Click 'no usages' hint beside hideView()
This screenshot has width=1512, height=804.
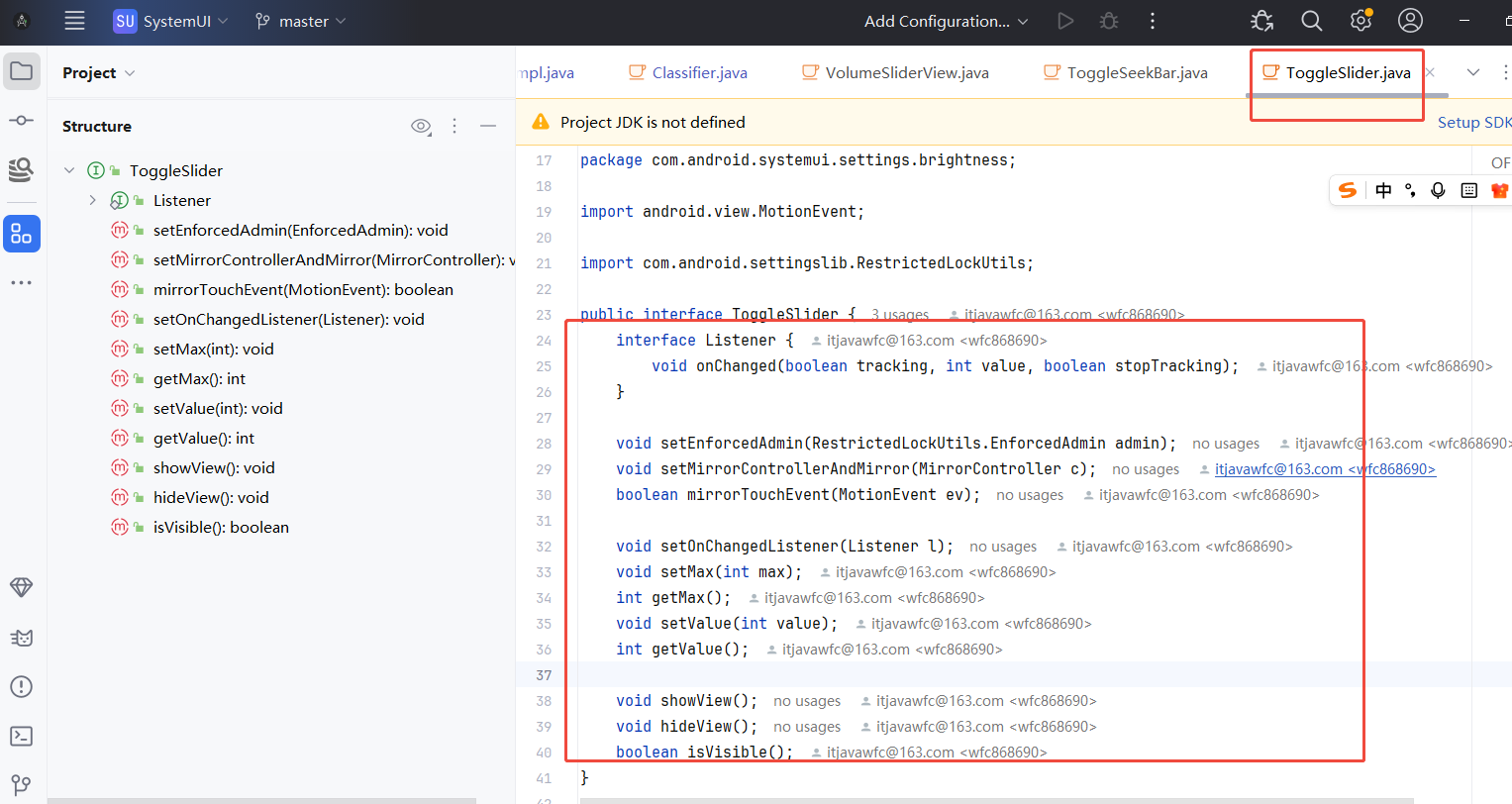[x=807, y=727]
